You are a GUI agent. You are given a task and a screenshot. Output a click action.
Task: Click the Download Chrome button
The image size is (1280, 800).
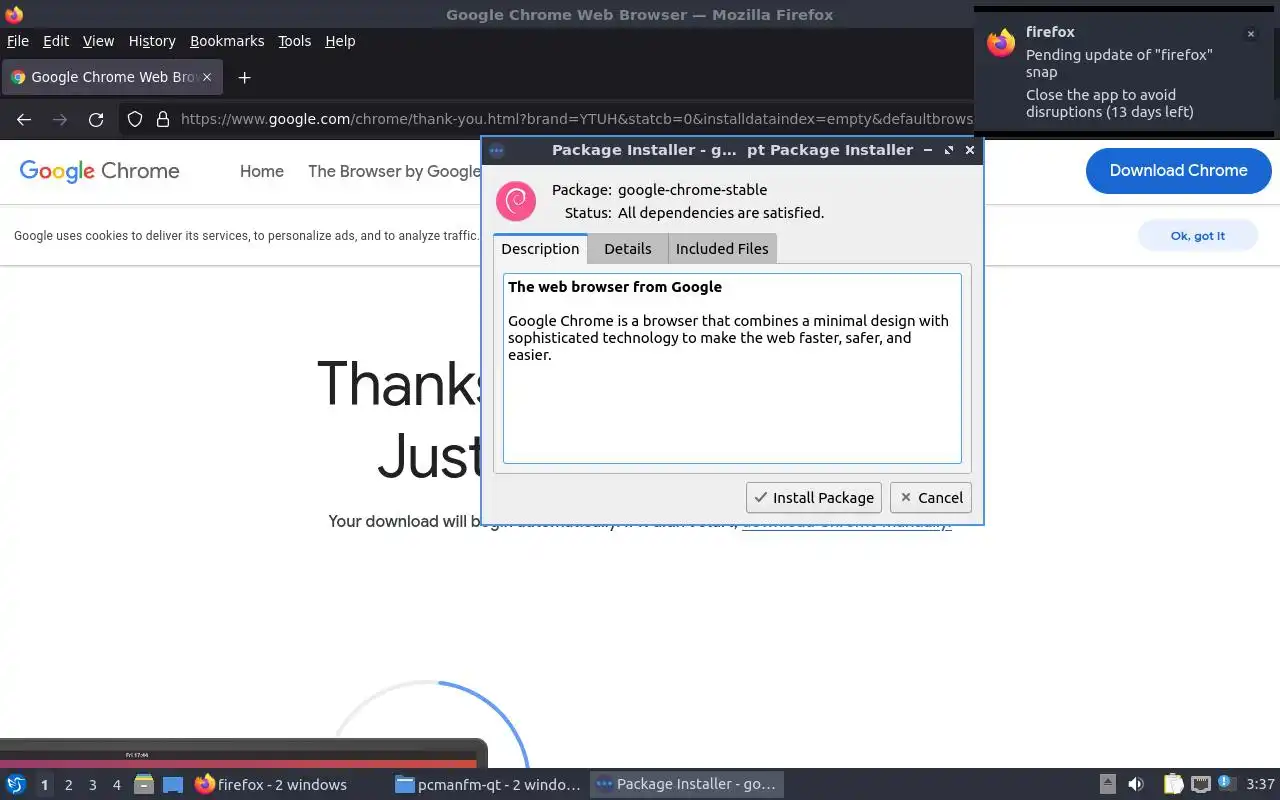tap(1178, 171)
